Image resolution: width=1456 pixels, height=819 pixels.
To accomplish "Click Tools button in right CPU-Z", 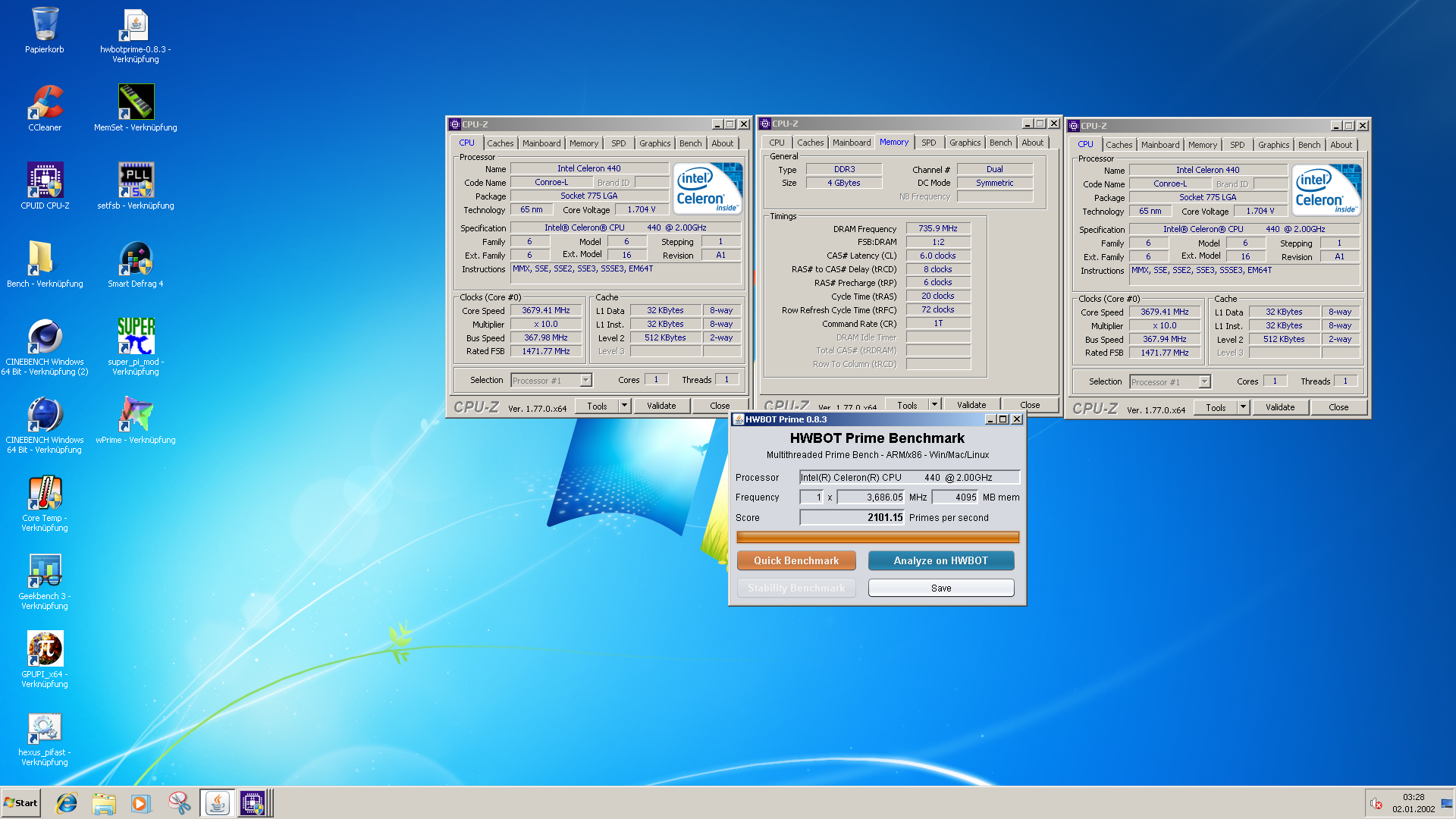I will (1216, 408).
